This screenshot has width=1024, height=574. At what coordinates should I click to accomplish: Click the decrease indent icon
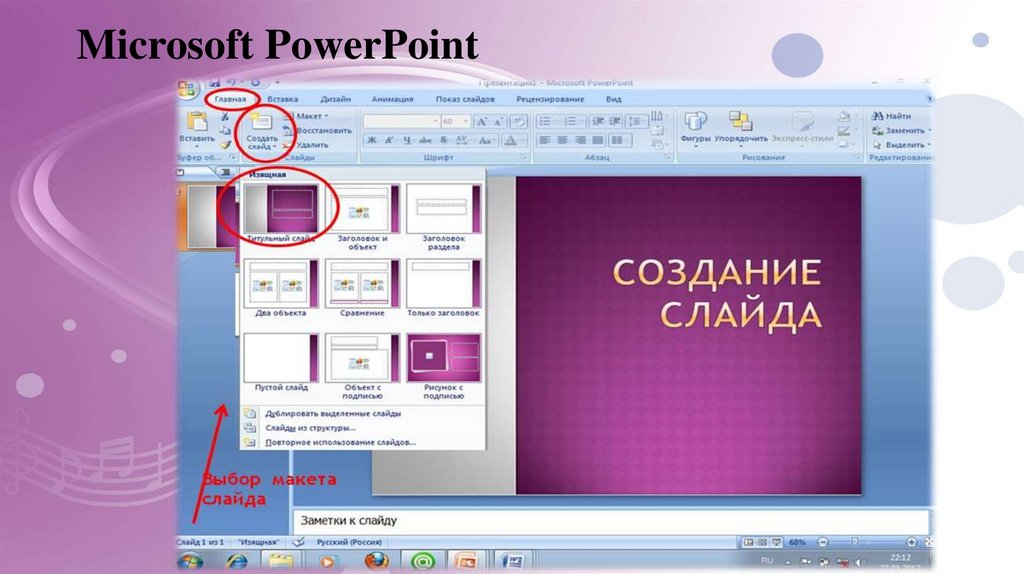tap(597, 121)
